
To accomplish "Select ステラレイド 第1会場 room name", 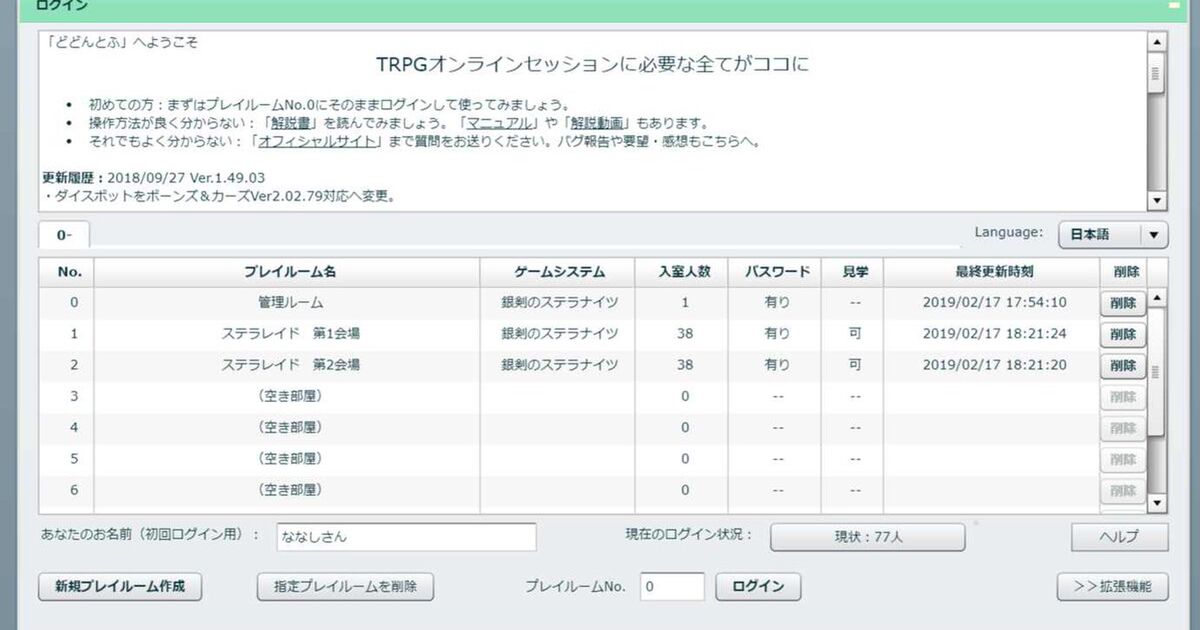I will (290, 334).
